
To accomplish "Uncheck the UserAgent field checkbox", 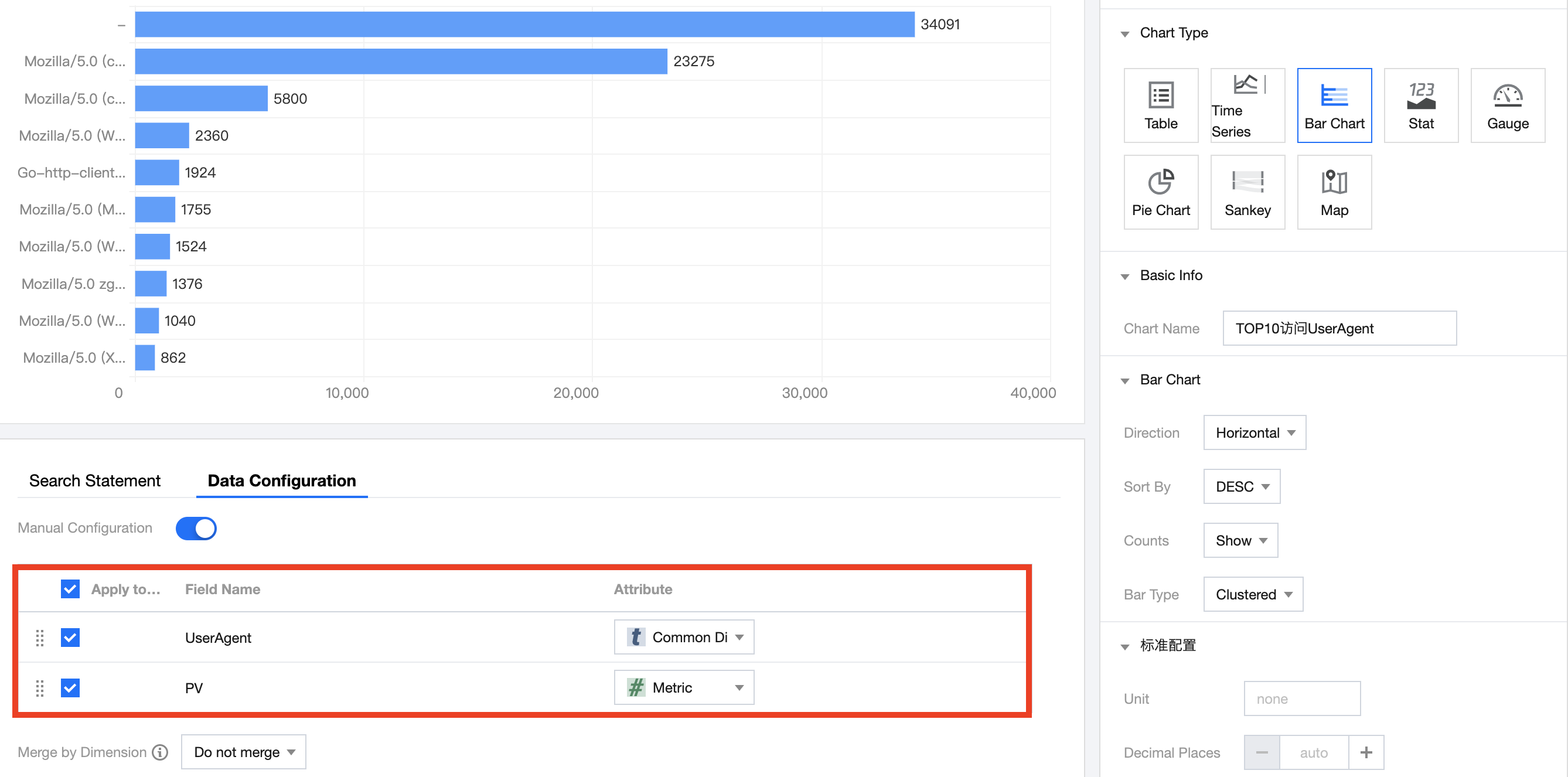I will (70, 638).
